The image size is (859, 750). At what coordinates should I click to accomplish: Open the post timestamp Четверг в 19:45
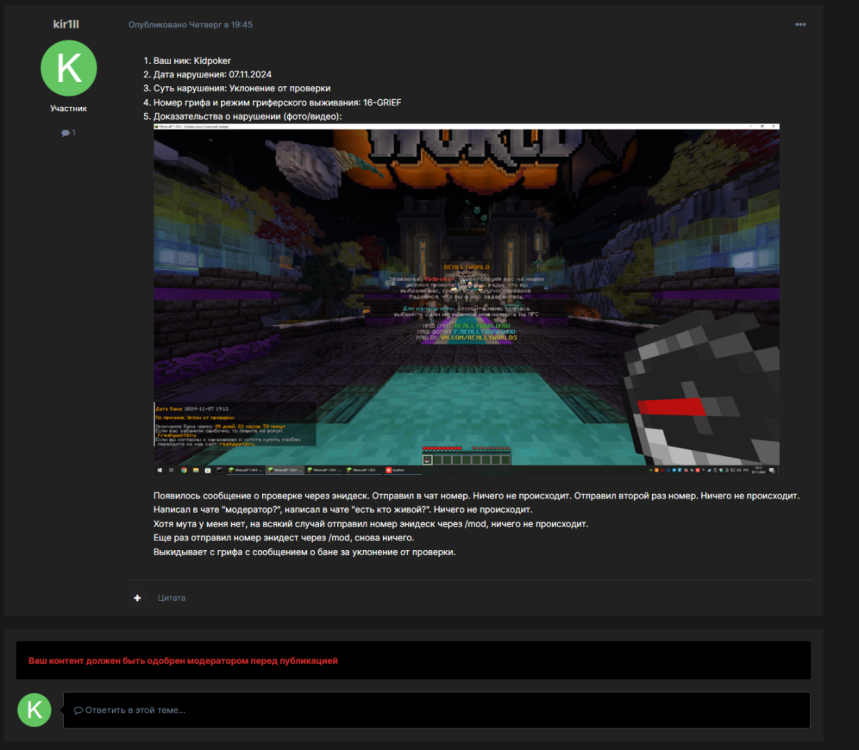pyautogui.click(x=190, y=25)
